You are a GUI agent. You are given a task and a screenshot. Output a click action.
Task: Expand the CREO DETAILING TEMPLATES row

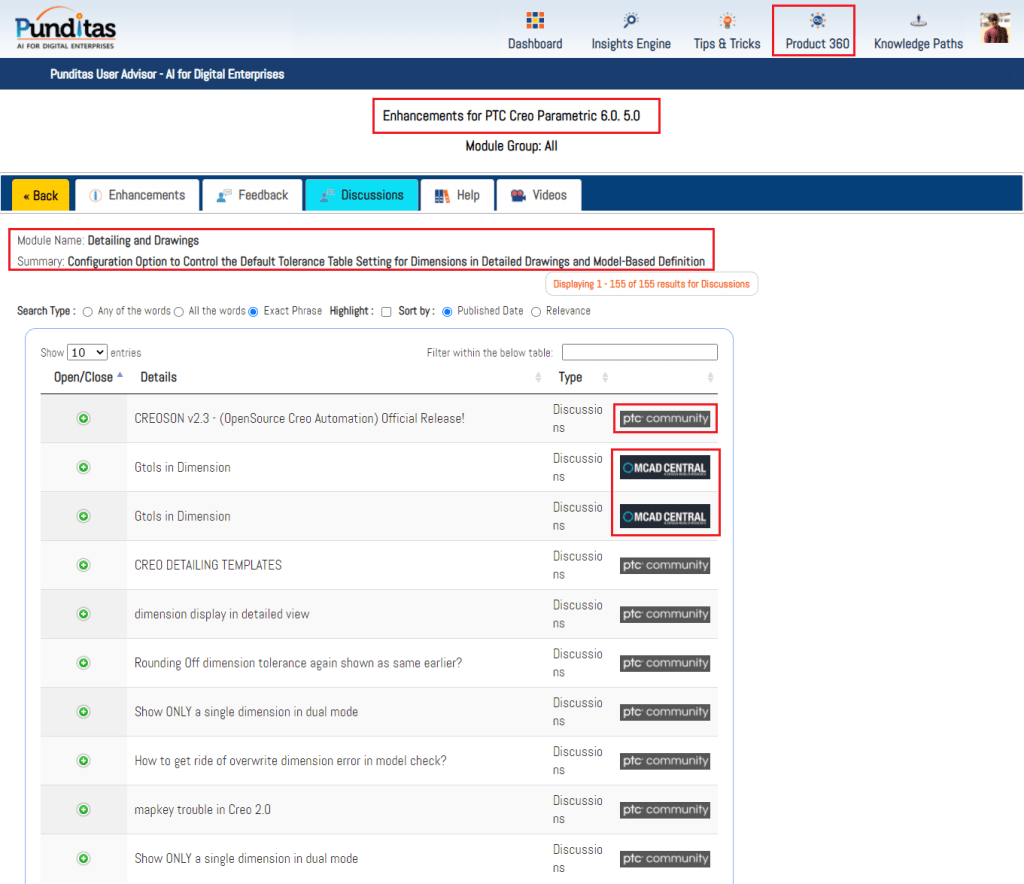pyautogui.click(x=84, y=566)
